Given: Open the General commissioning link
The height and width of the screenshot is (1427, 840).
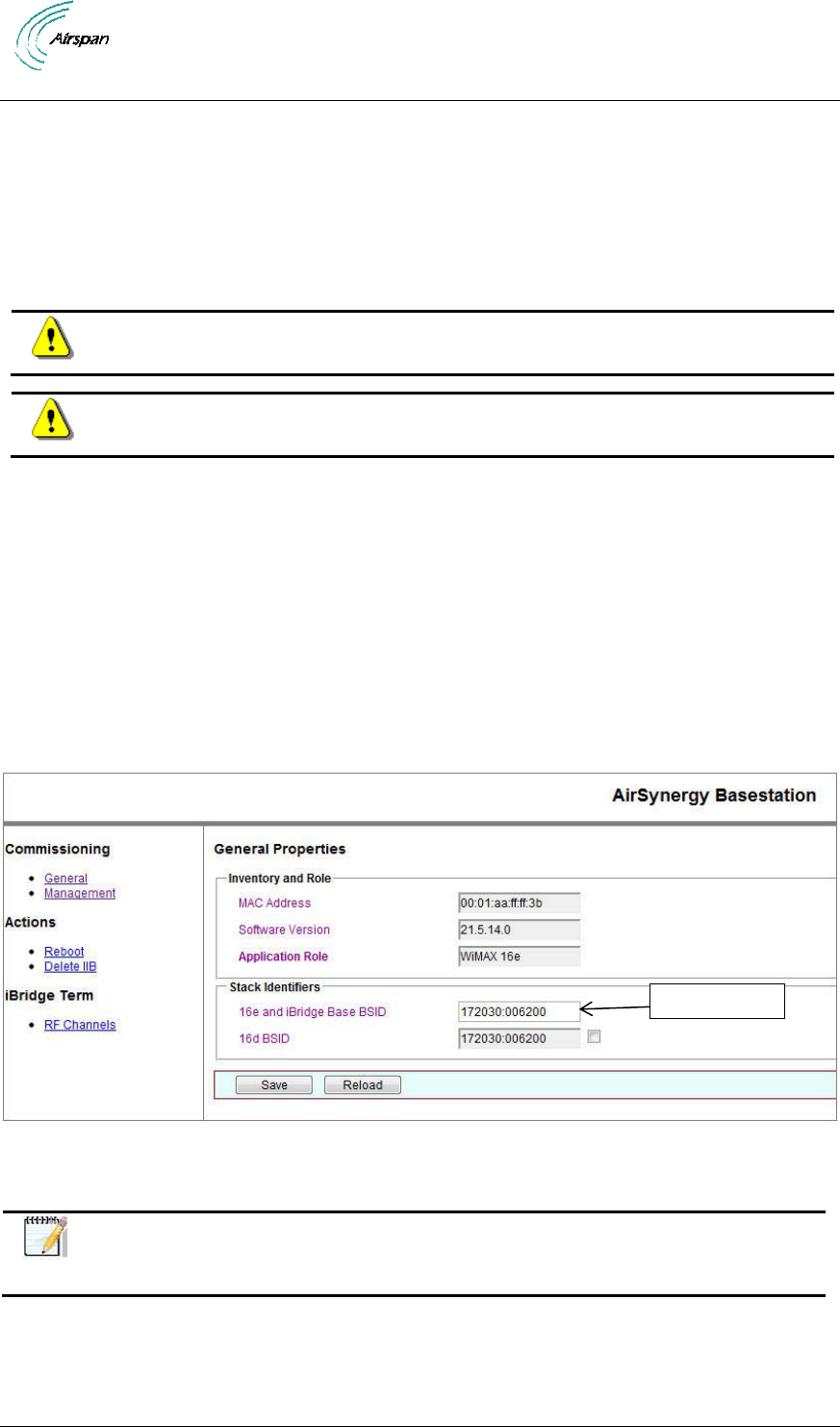Looking at the screenshot, I should [x=65, y=879].
